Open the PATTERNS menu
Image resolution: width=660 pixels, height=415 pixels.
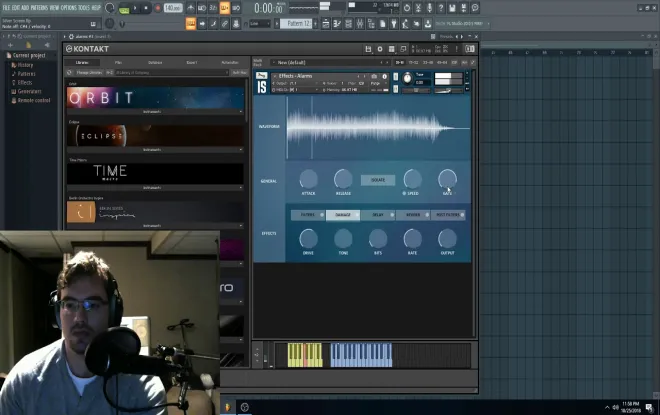[x=39, y=8]
